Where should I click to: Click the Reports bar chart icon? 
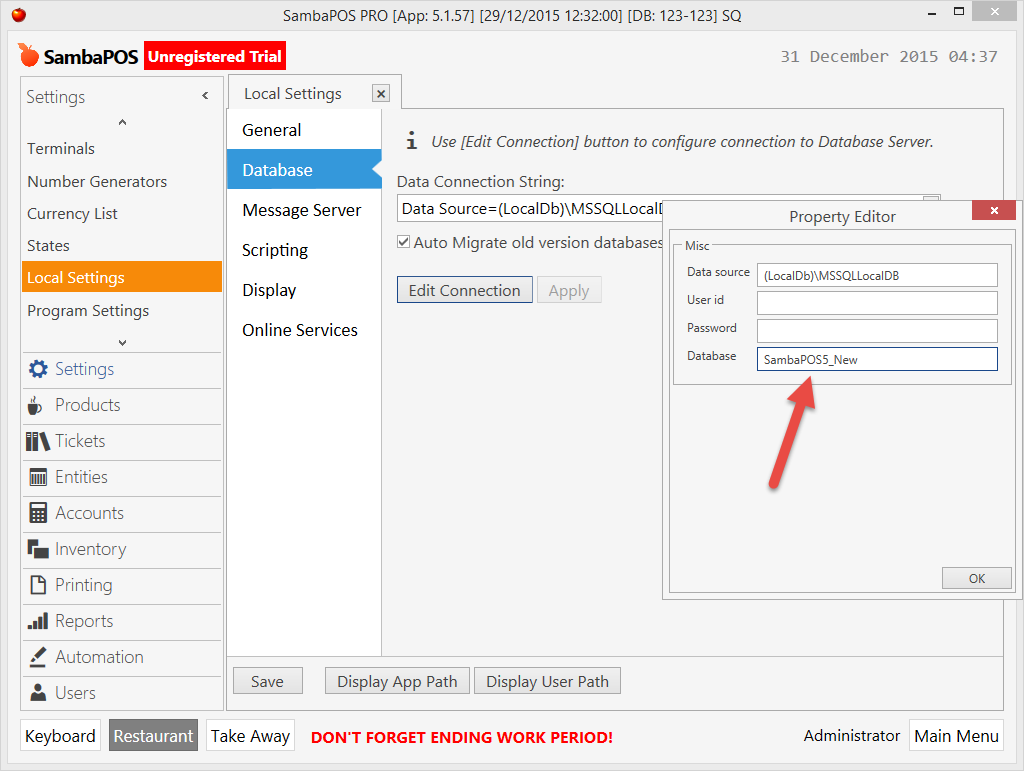pos(39,622)
